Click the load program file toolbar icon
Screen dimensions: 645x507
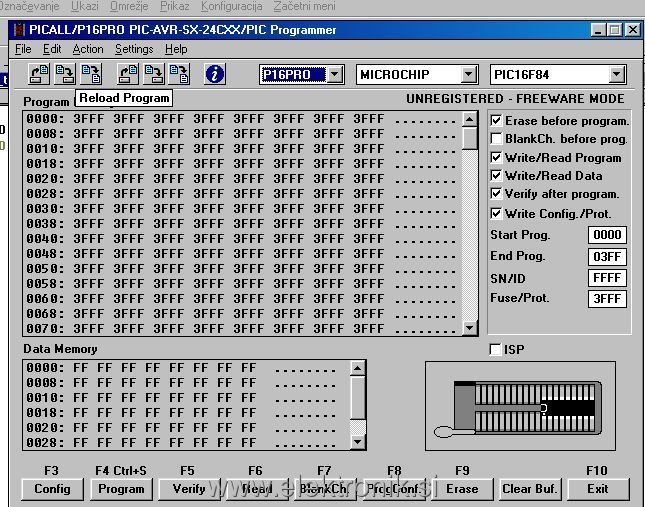(x=39, y=74)
